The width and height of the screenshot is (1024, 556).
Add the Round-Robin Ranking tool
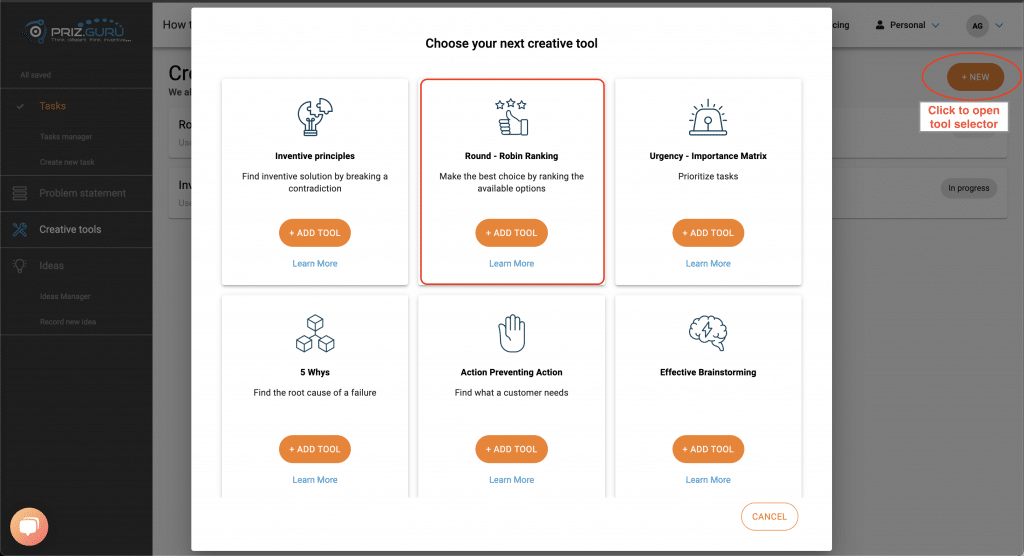pyautogui.click(x=511, y=233)
